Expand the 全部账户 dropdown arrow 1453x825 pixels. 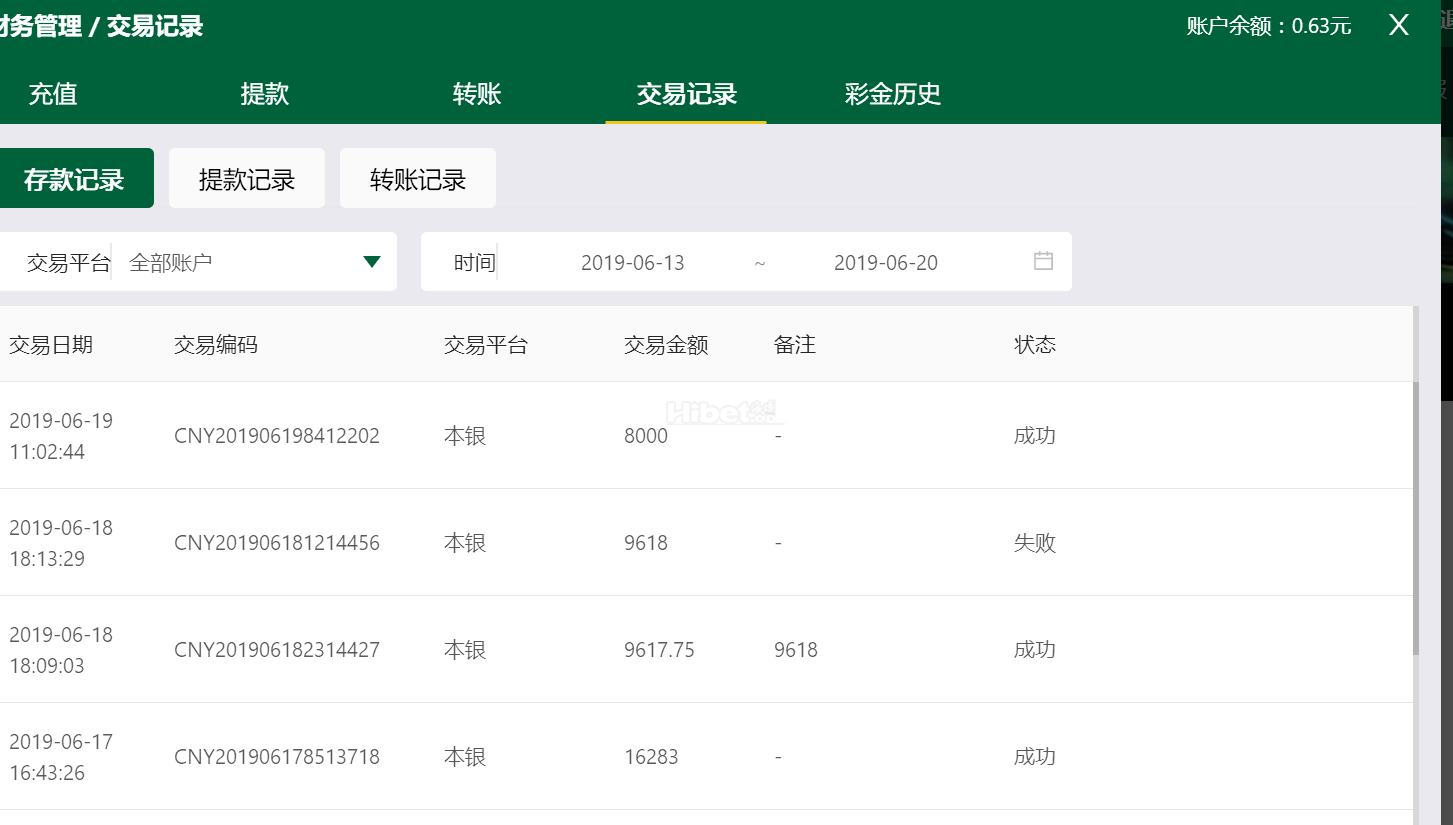pyautogui.click(x=372, y=262)
